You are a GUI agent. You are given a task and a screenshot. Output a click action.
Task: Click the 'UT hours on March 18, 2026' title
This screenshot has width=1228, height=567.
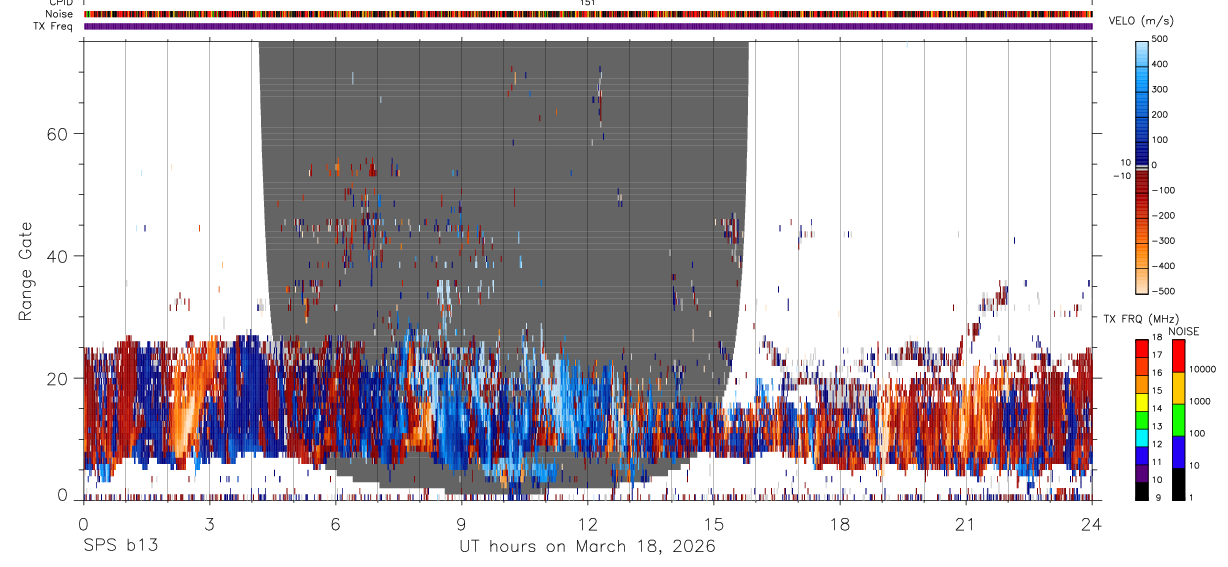pyautogui.click(x=587, y=547)
